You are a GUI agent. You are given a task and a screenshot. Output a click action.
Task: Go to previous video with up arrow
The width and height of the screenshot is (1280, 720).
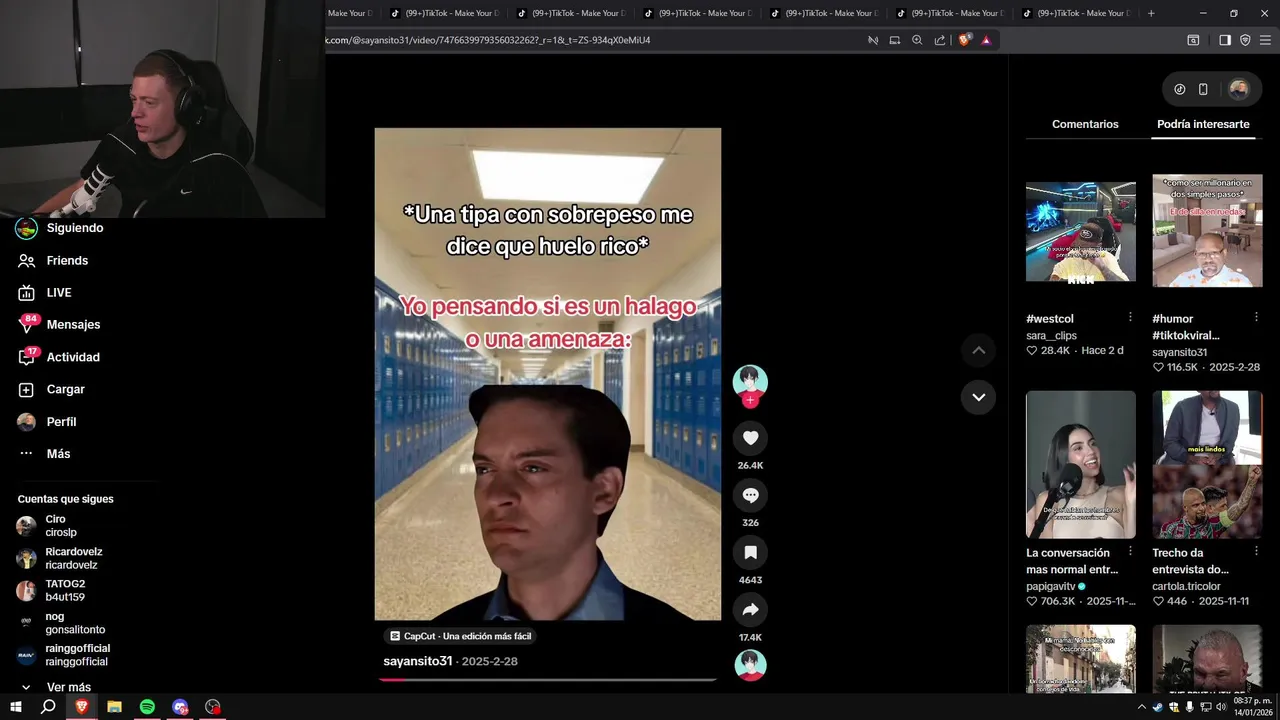click(978, 350)
